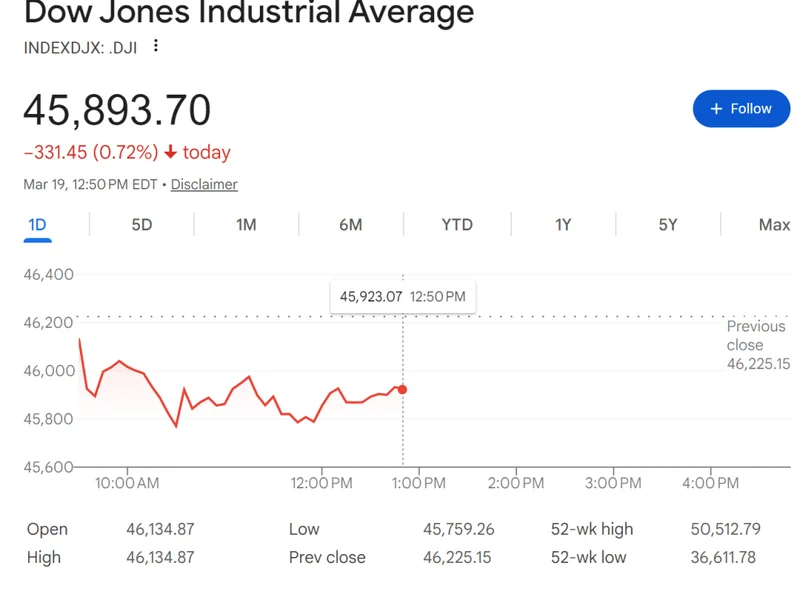Image resolution: width=800 pixels, height=597 pixels.
Task: Click the 45,923.07 price tooltip
Action: click(x=402, y=297)
